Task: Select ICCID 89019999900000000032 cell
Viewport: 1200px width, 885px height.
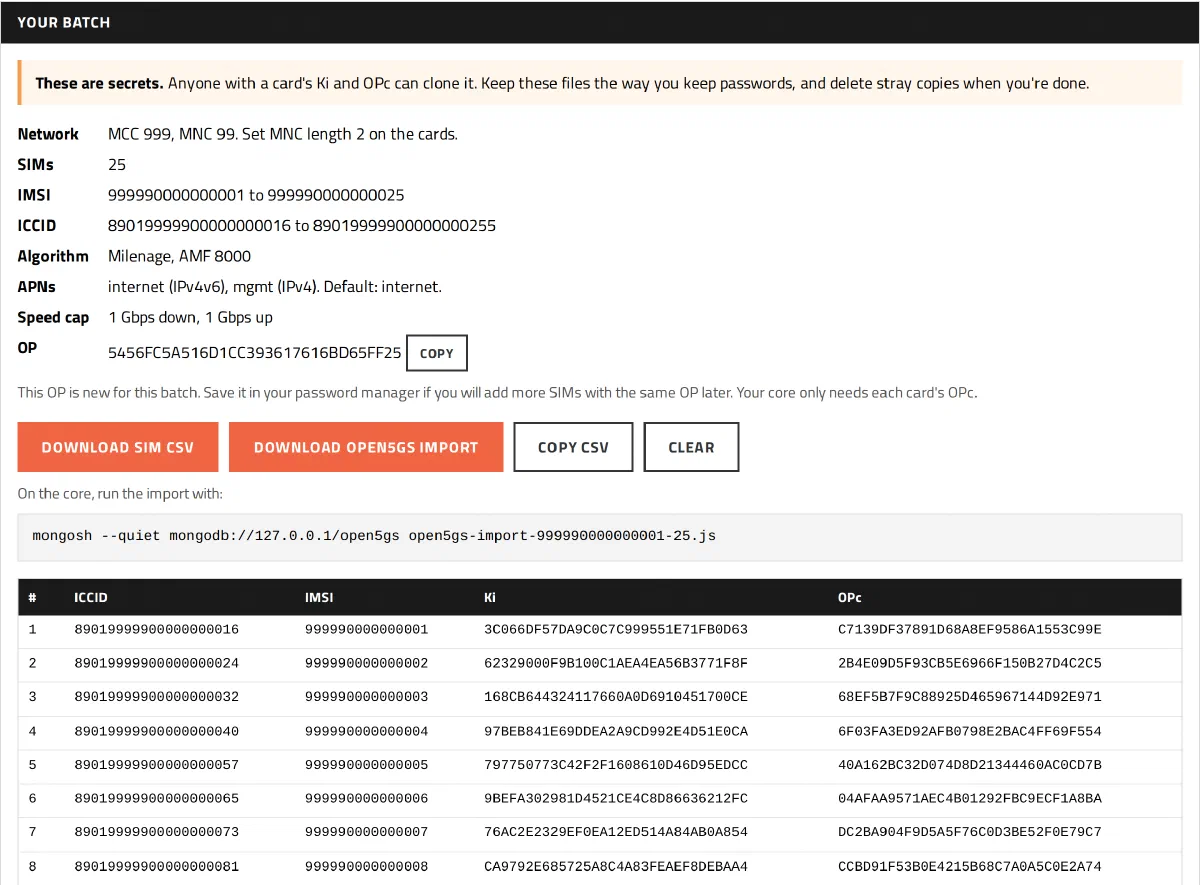Action: coord(156,697)
